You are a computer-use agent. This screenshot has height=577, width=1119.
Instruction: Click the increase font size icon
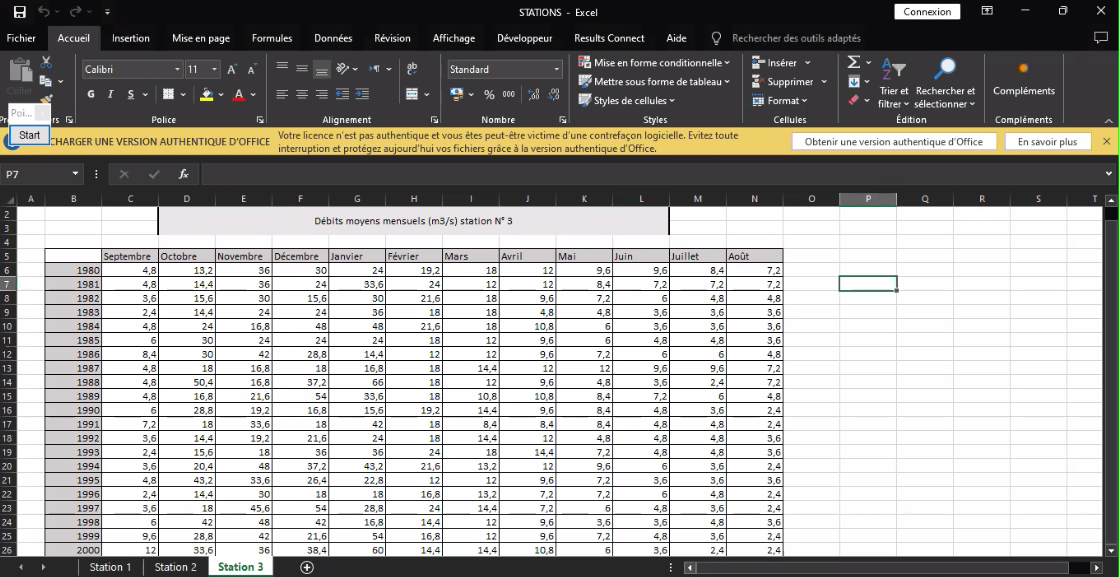click(x=232, y=69)
